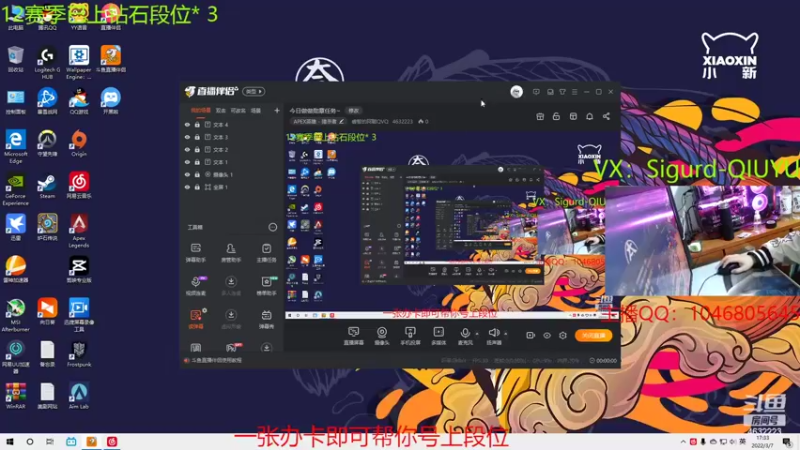Open the layout panel icon beside bell
This screenshot has height=450, width=800.
pyautogui.click(x=573, y=116)
